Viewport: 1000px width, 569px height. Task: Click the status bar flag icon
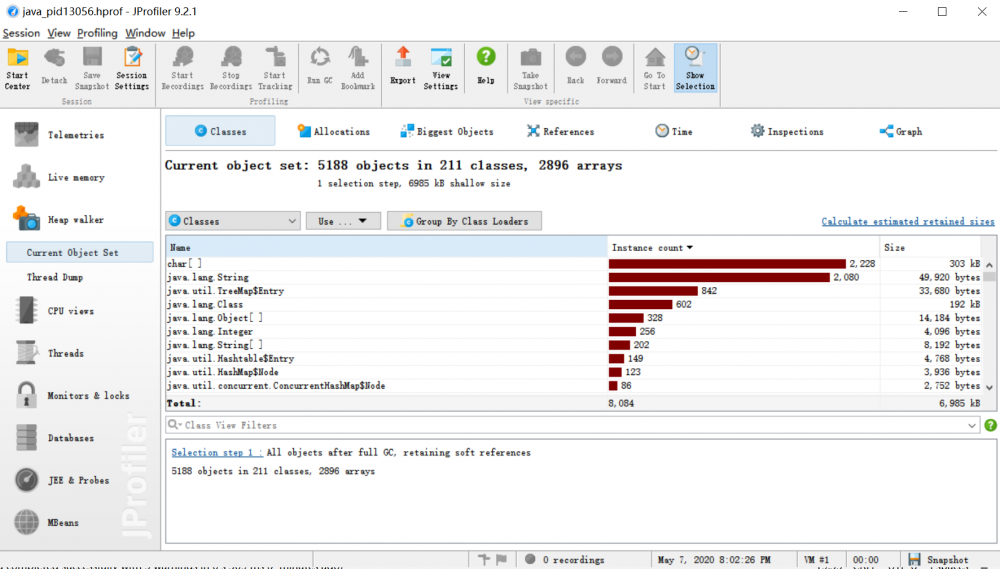point(501,559)
